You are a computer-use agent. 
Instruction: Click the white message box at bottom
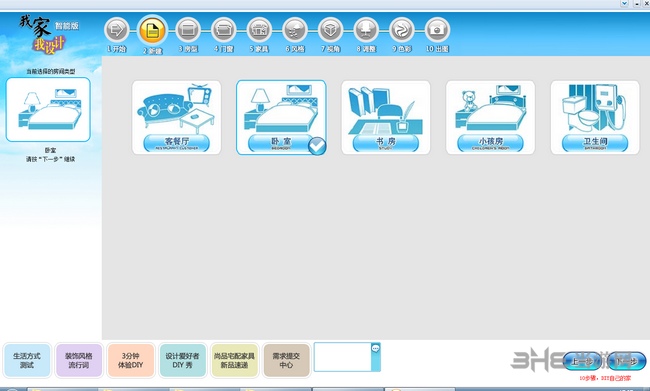[x=343, y=357]
